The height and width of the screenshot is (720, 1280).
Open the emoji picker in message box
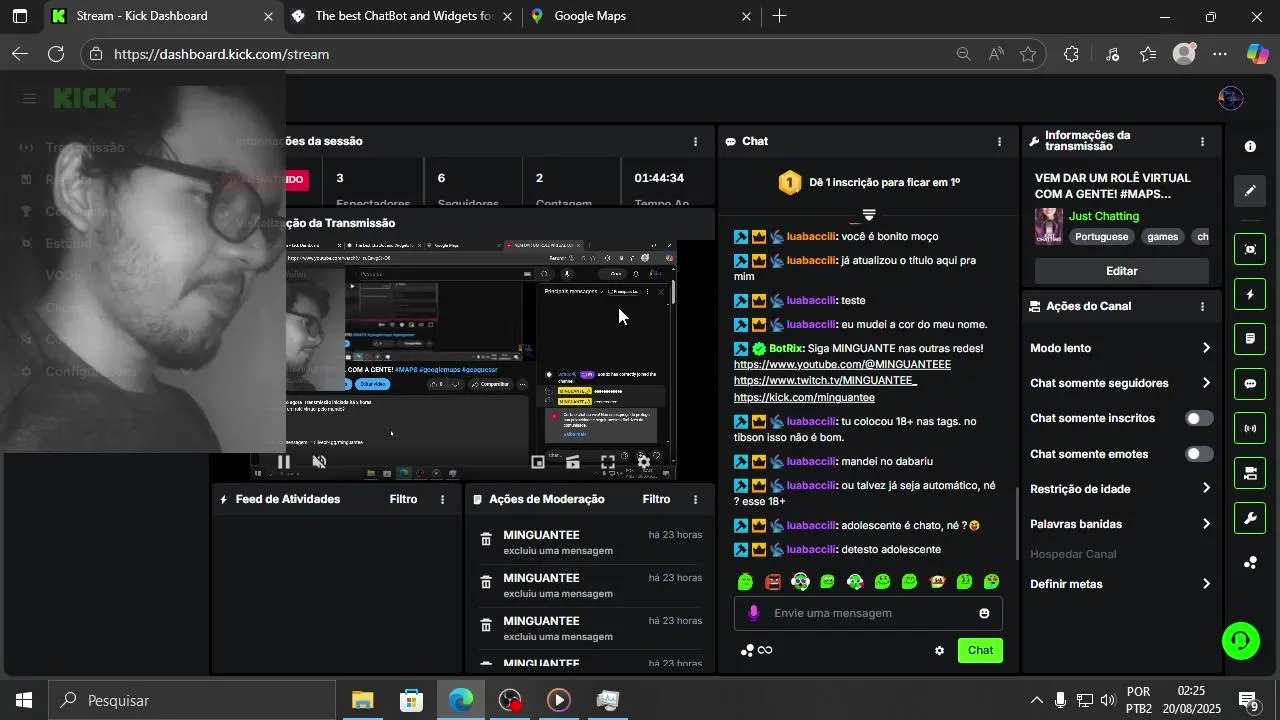[984, 613]
